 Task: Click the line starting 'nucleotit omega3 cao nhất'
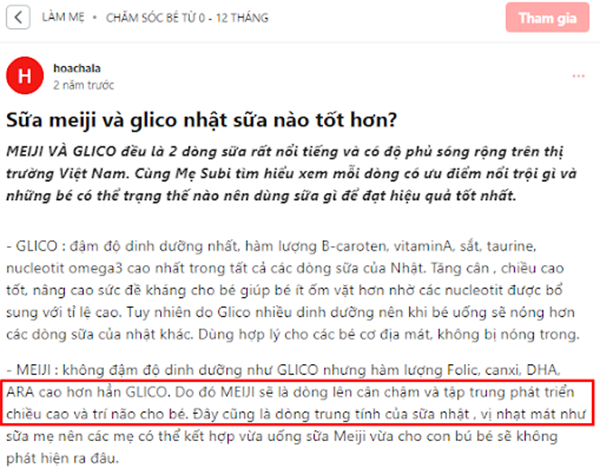pyautogui.click(x=285, y=268)
